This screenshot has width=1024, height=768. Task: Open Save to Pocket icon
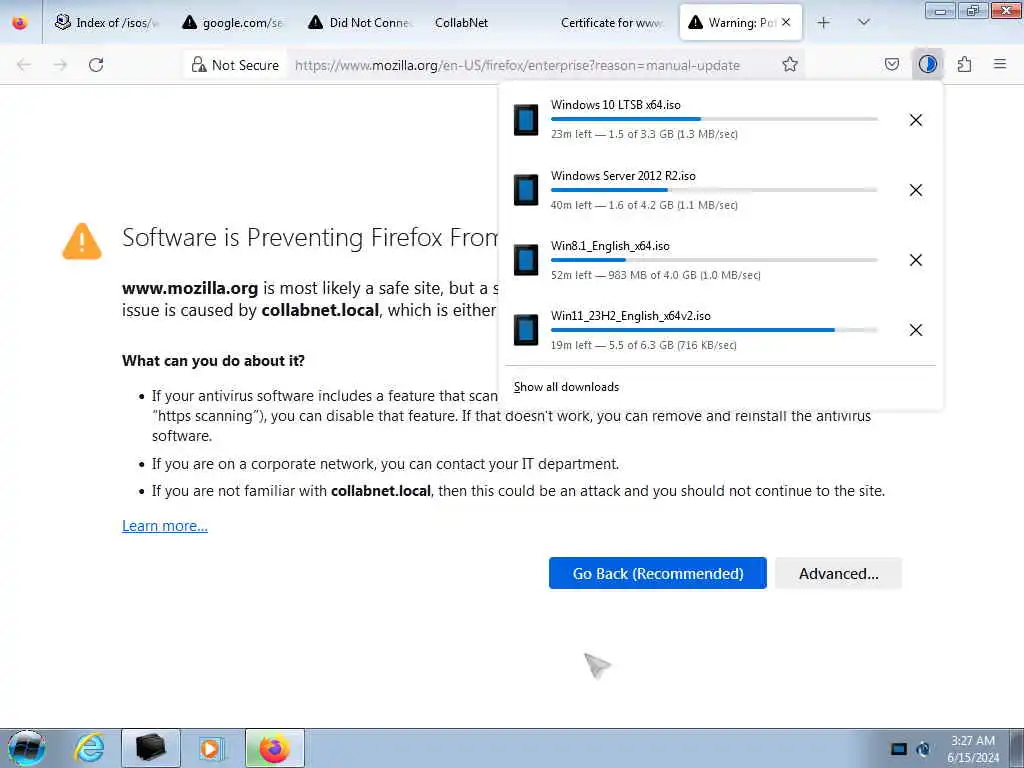(891, 64)
